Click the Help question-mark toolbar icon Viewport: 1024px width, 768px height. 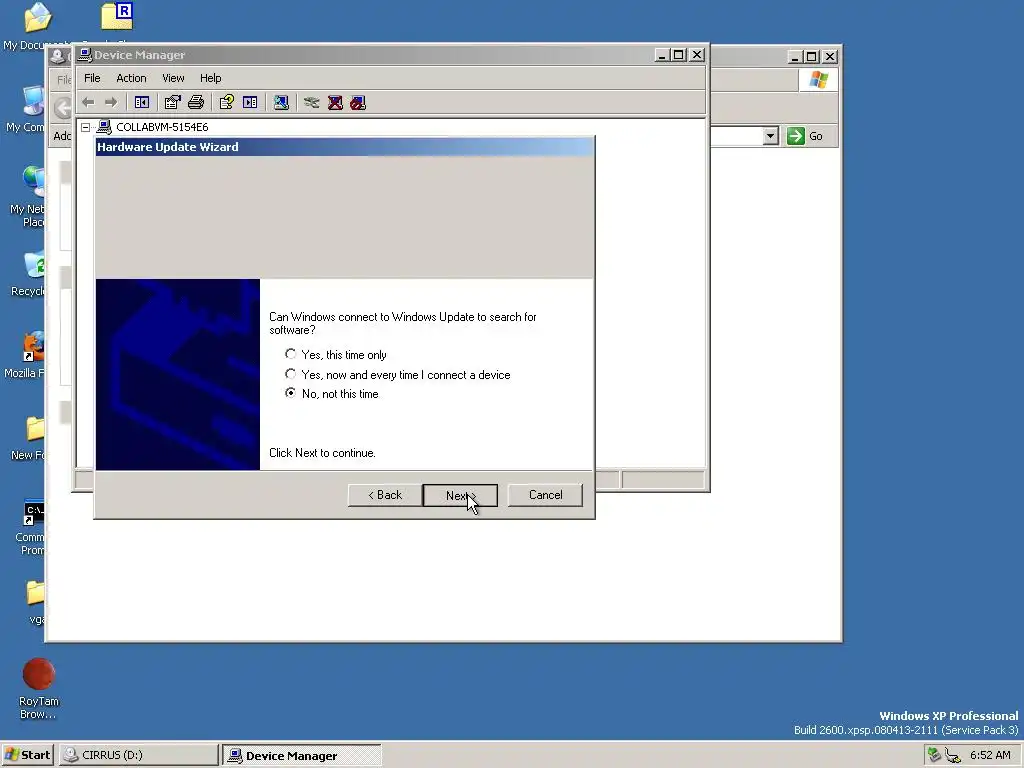click(227, 103)
